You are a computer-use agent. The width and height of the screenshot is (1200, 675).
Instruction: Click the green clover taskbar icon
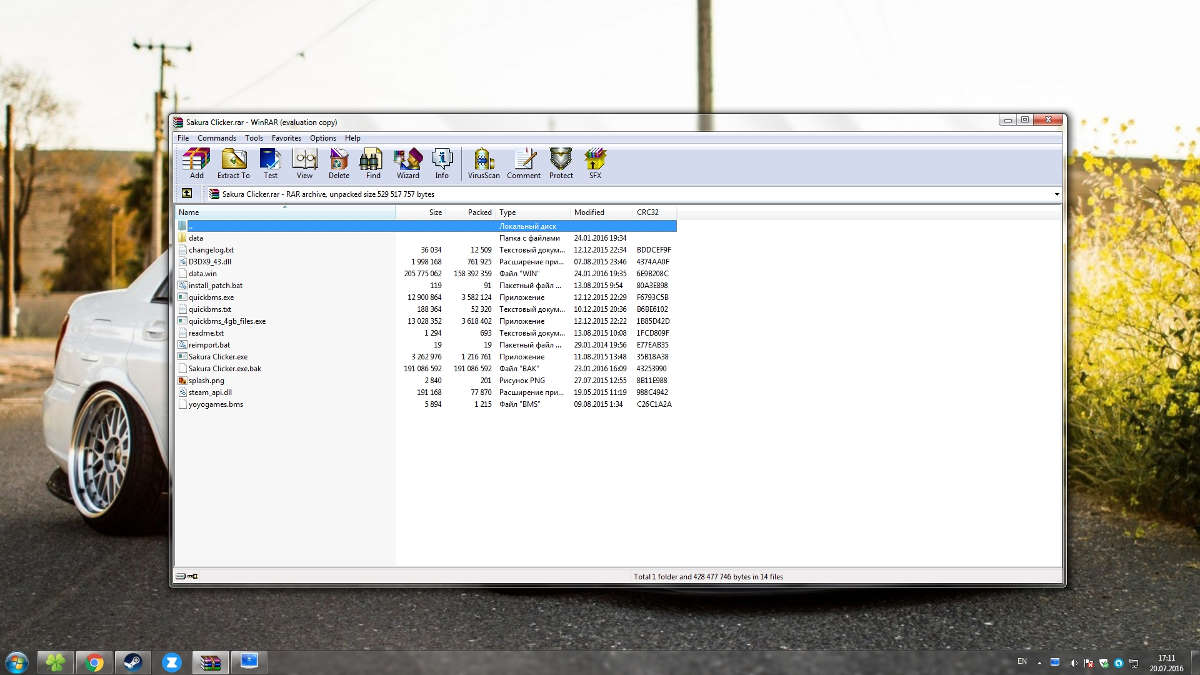[x=56, y=662]
